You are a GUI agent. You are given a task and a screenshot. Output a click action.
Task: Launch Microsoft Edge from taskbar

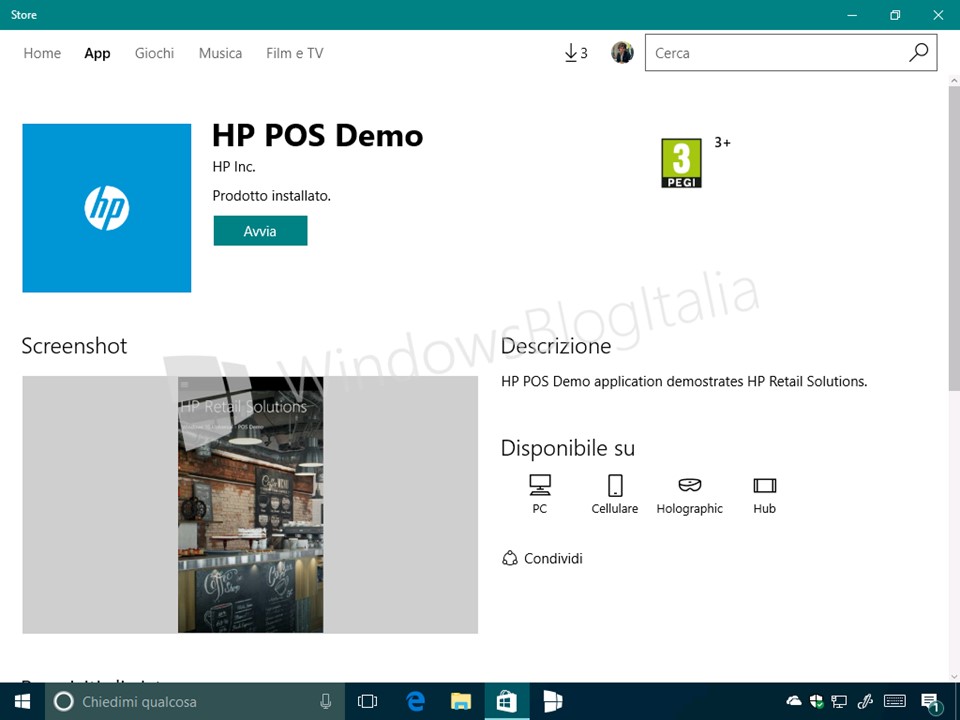click(x=415, y=702)
